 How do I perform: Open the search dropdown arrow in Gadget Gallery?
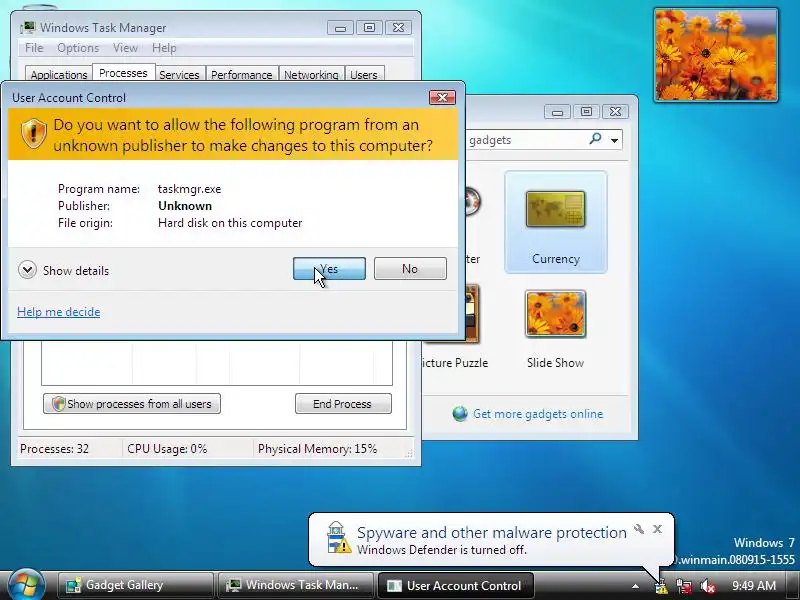(x=615, y=140)
